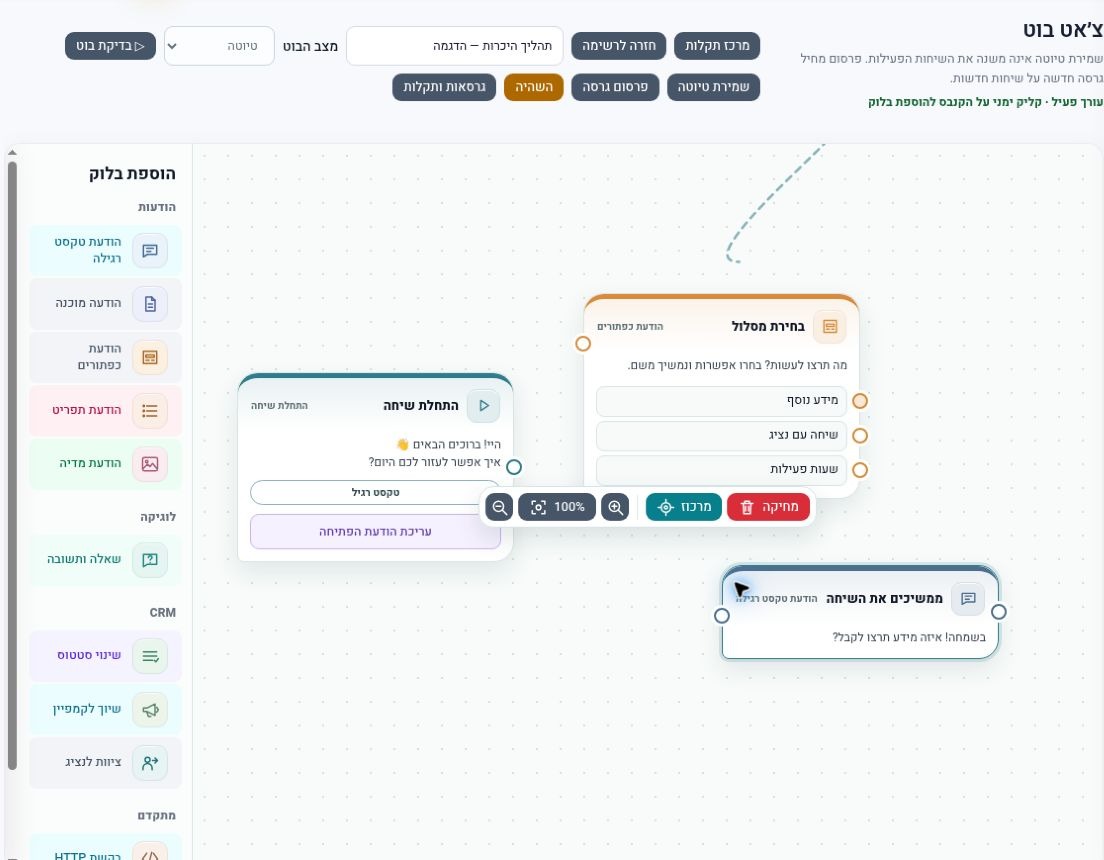Add a שינוי סטטוס CRM block
1104x860 pixels.
[106, 656]
